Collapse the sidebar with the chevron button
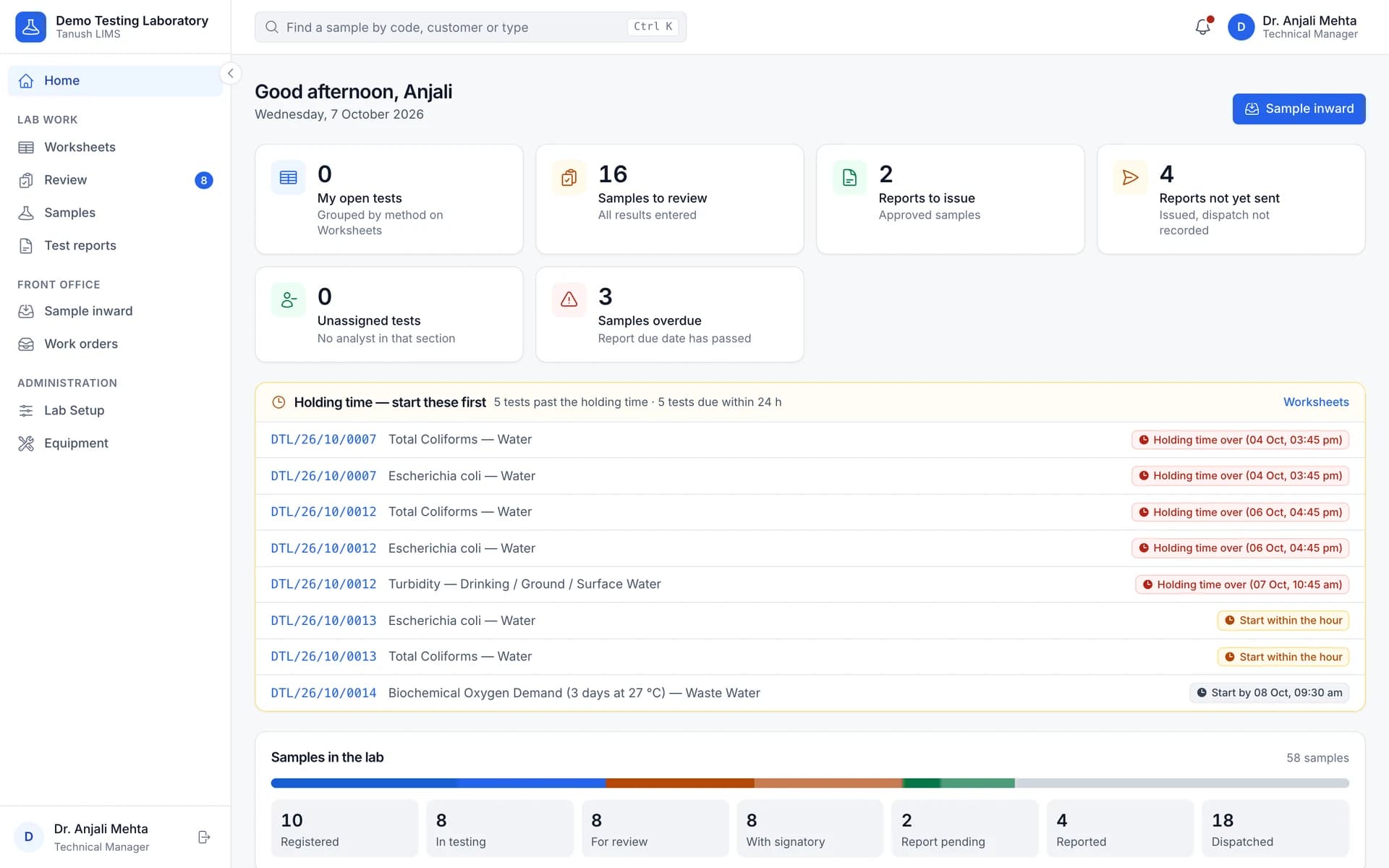1389x868 pixels. coord(230,73)
